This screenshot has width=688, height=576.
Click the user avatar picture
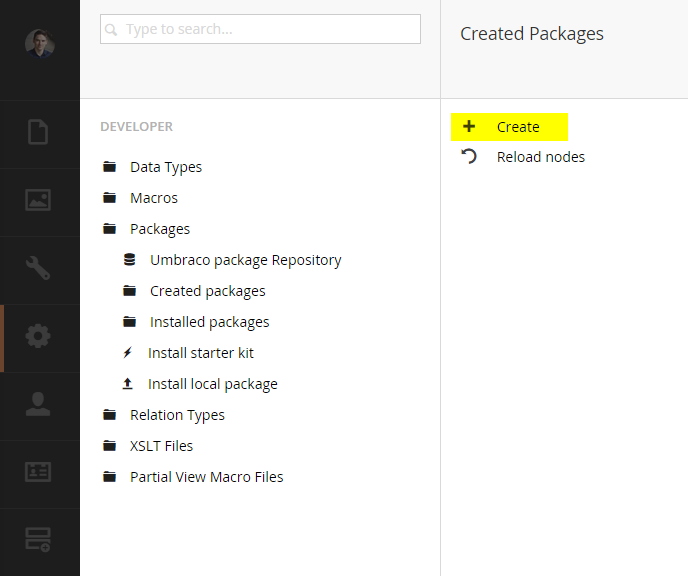(x=39, y=44)
